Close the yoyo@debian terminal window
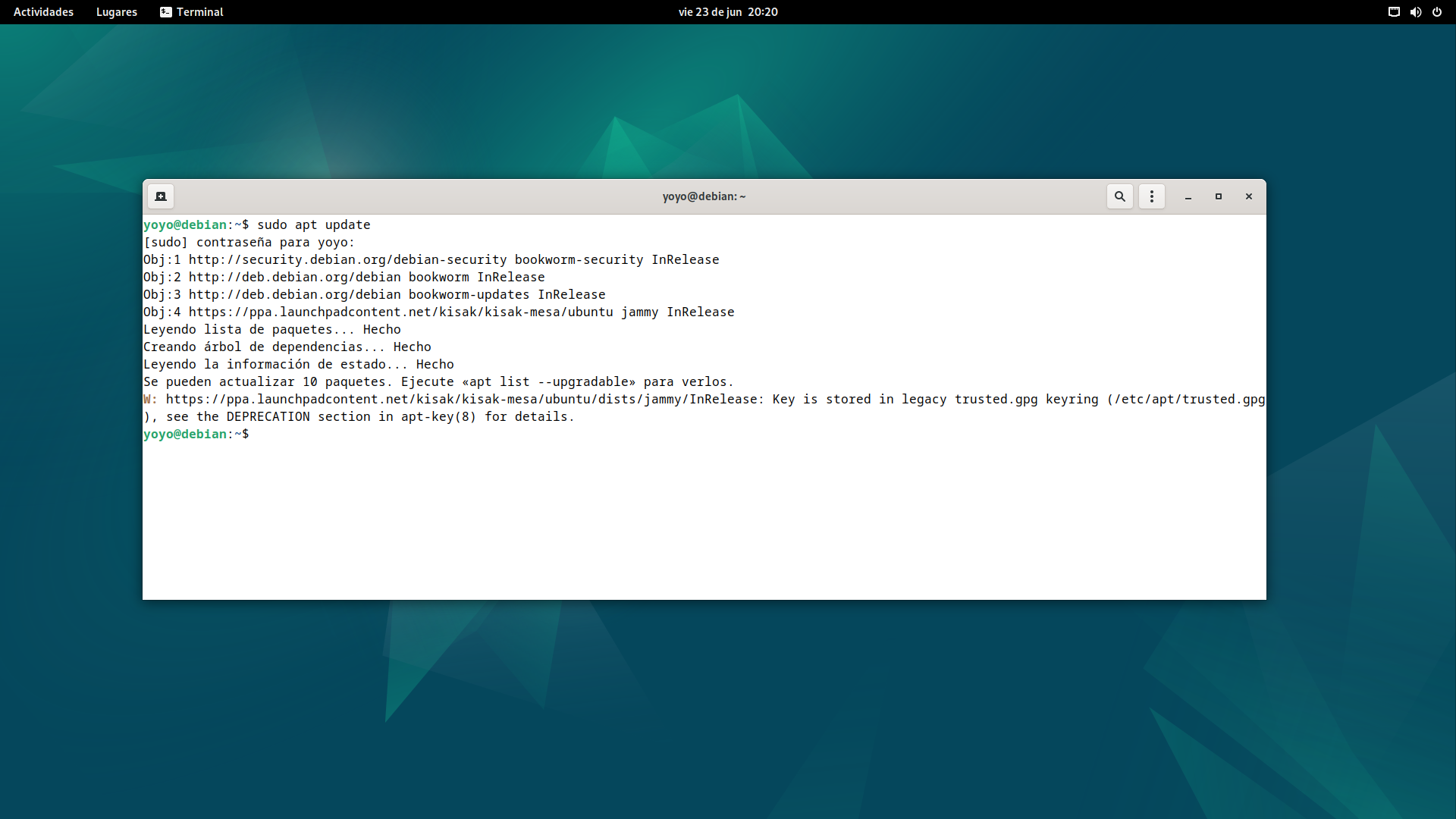Screen dimensions: 1456x819 (1248, 196)
